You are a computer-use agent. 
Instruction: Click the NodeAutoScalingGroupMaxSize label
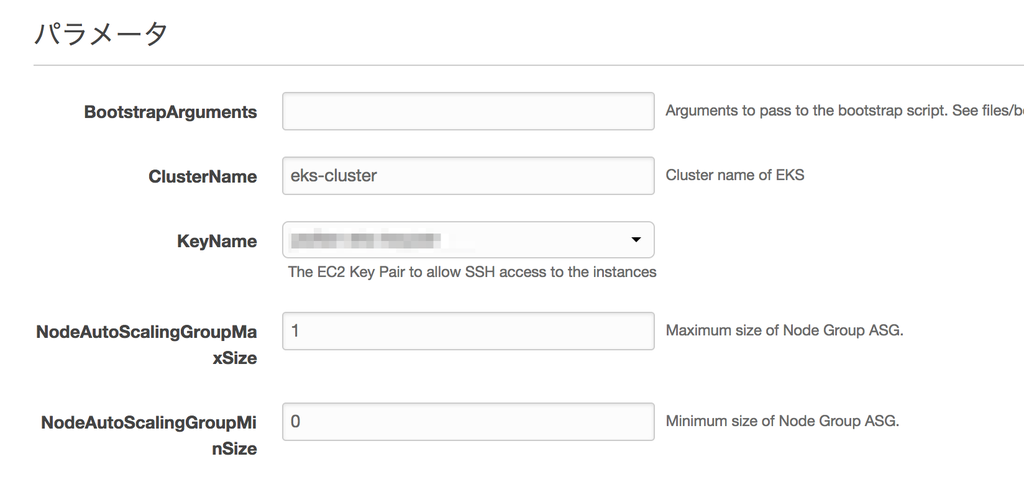(147, 345)
